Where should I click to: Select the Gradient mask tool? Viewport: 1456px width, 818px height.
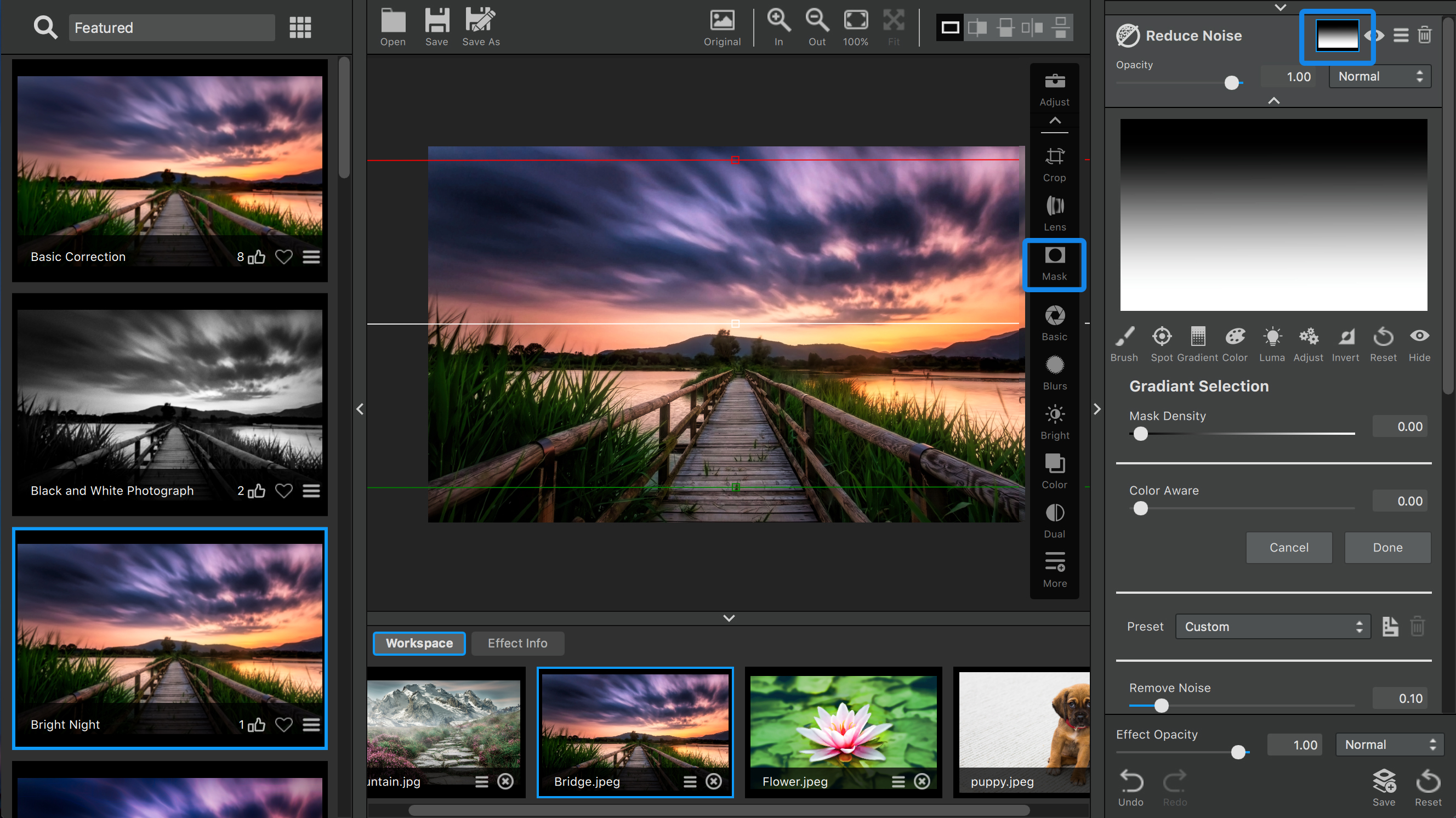click(1198, 344)
